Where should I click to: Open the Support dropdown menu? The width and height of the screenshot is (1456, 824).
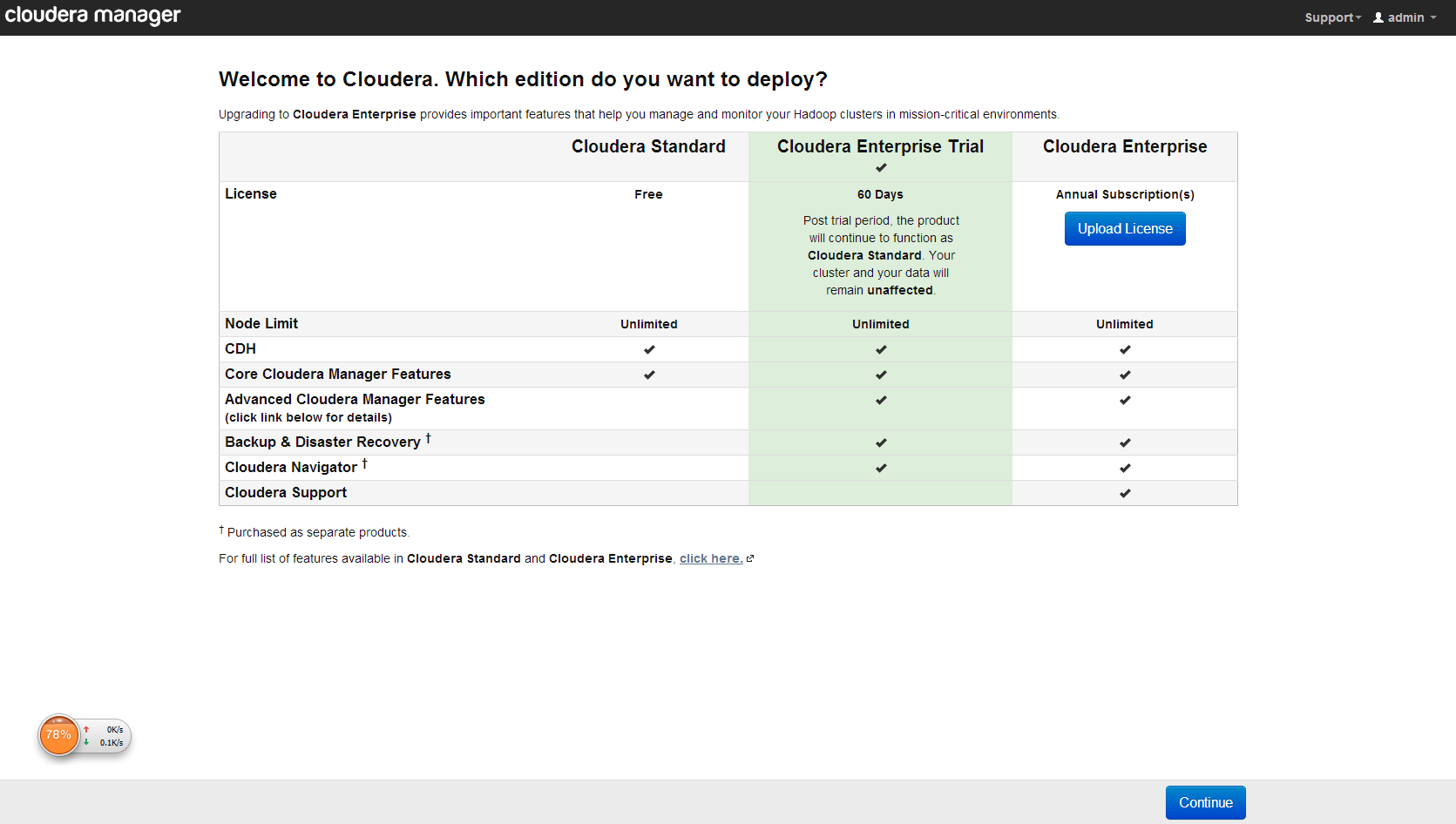(x=1332, y=17)
